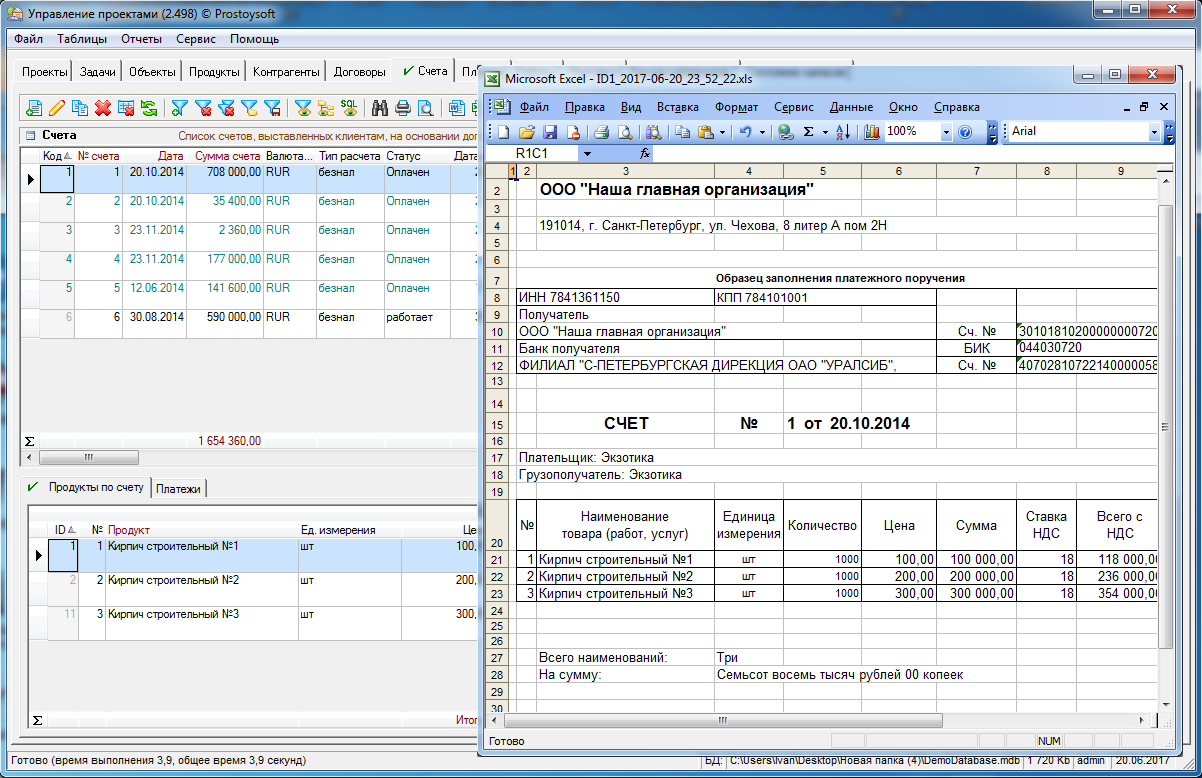Image resolution: width=1202 pixels, height=778 pixels.
Task: Click Excel Print icon
Action: (x=600, y=131)
